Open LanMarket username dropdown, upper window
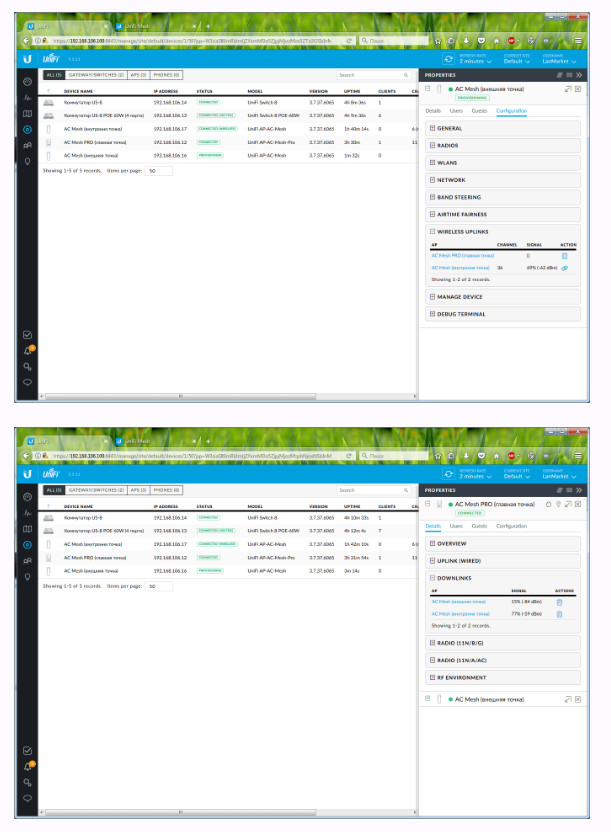611x832 pixels. point(559,59)
